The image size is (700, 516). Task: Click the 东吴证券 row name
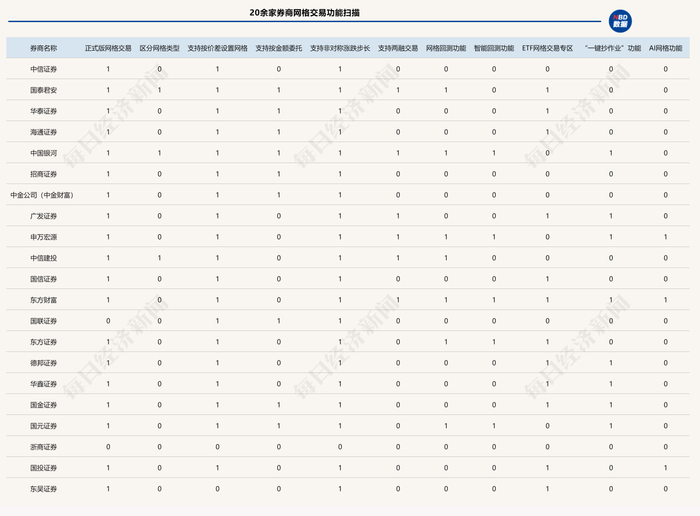(x=43, y=489)
